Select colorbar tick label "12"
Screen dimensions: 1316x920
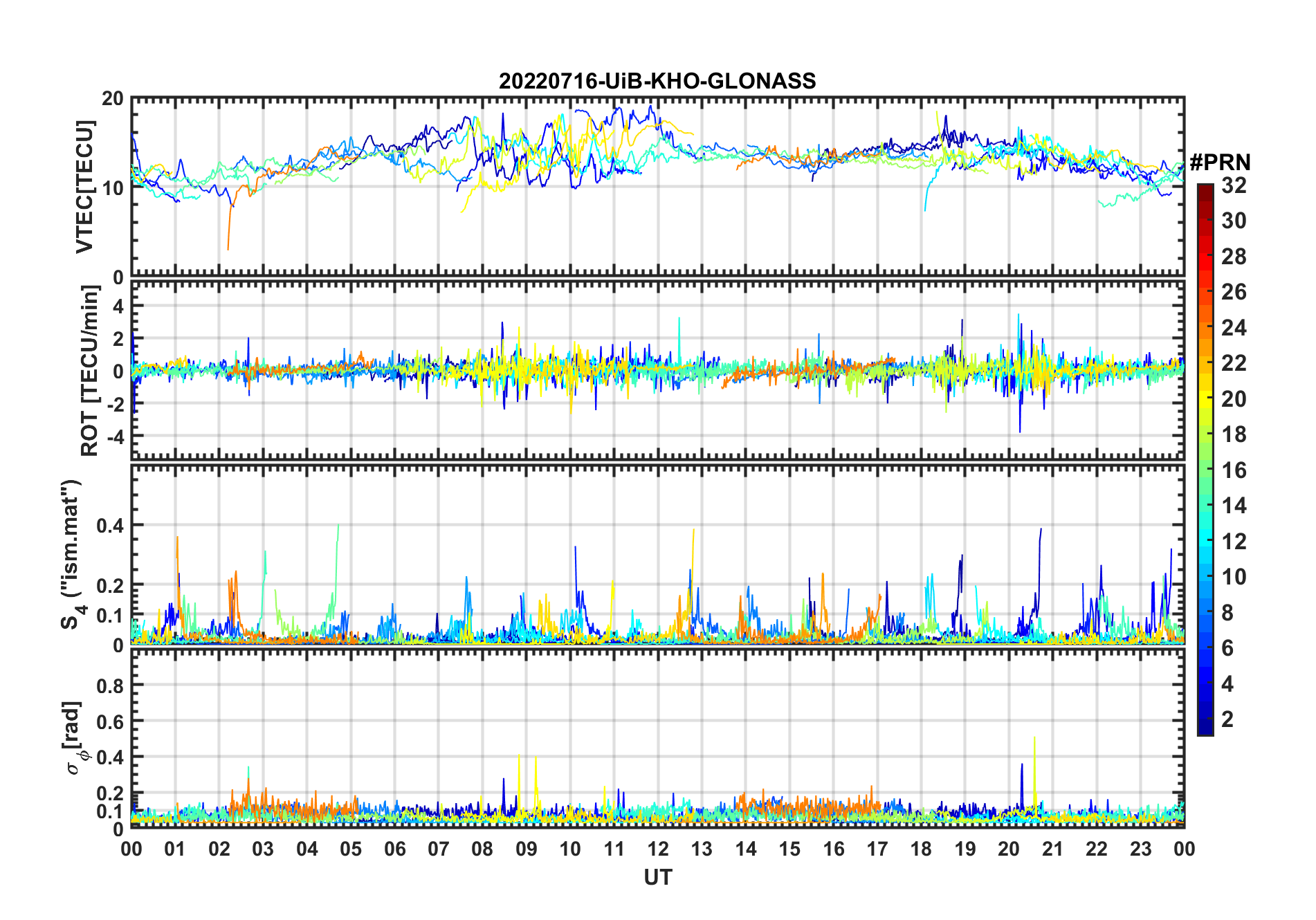[1234, 542]
